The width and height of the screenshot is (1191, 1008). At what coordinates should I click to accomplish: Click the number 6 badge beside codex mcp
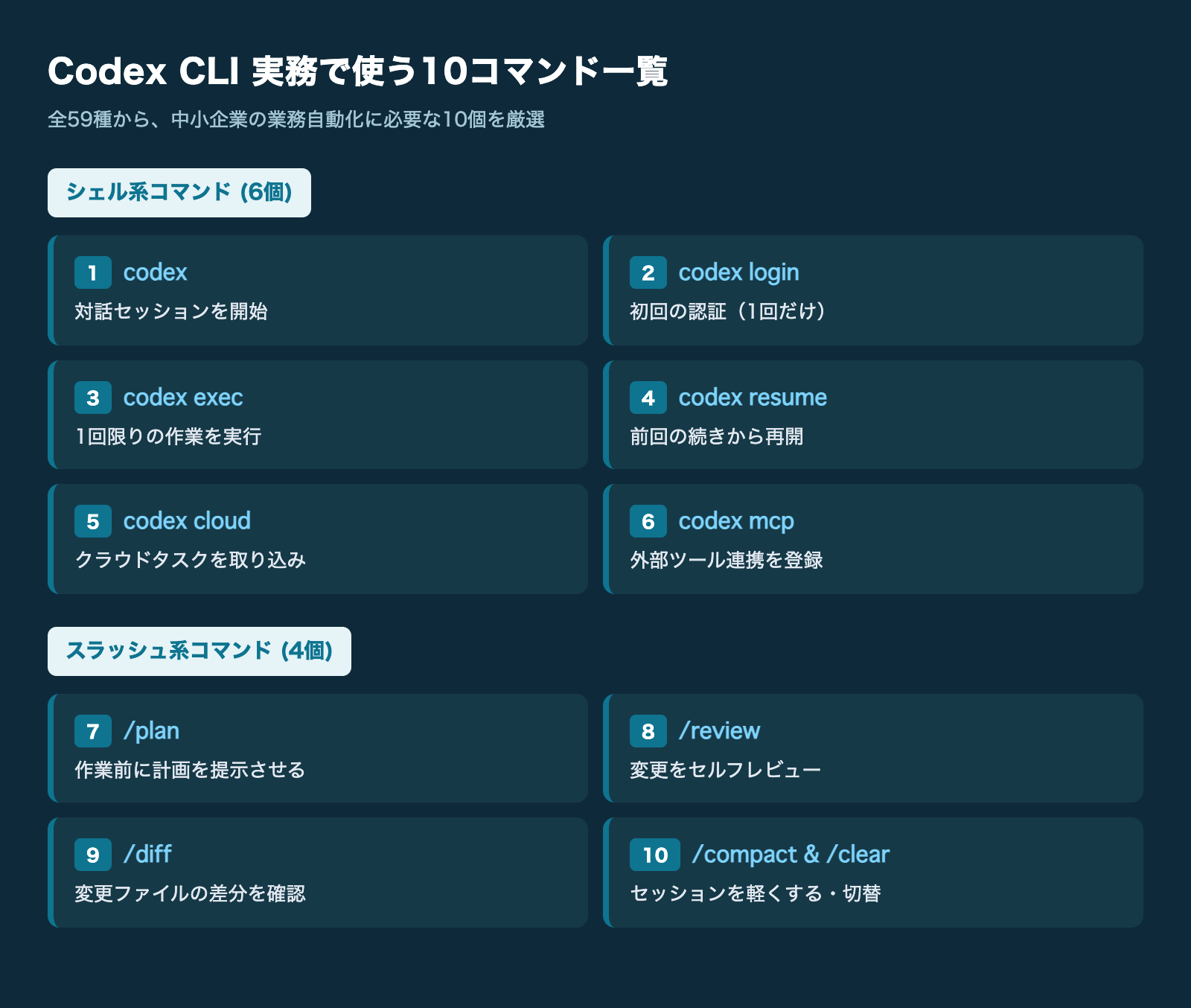(648, 521)
